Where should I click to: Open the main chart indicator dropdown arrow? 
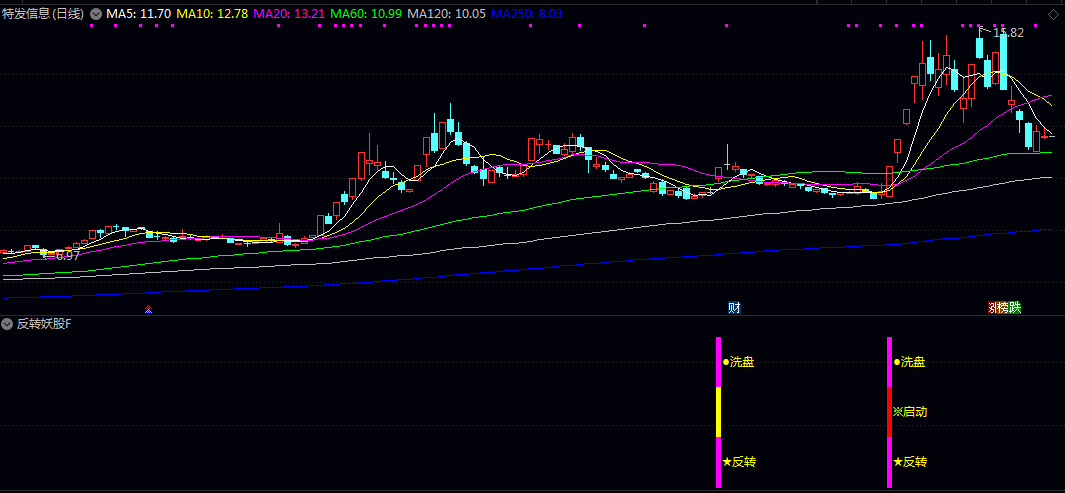[x=95, y=14]
